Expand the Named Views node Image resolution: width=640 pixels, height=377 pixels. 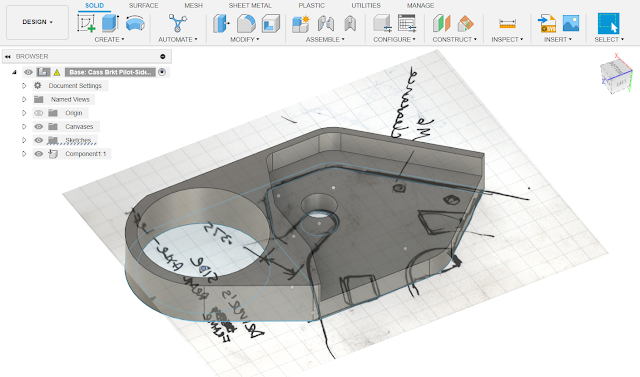(24, 99)
